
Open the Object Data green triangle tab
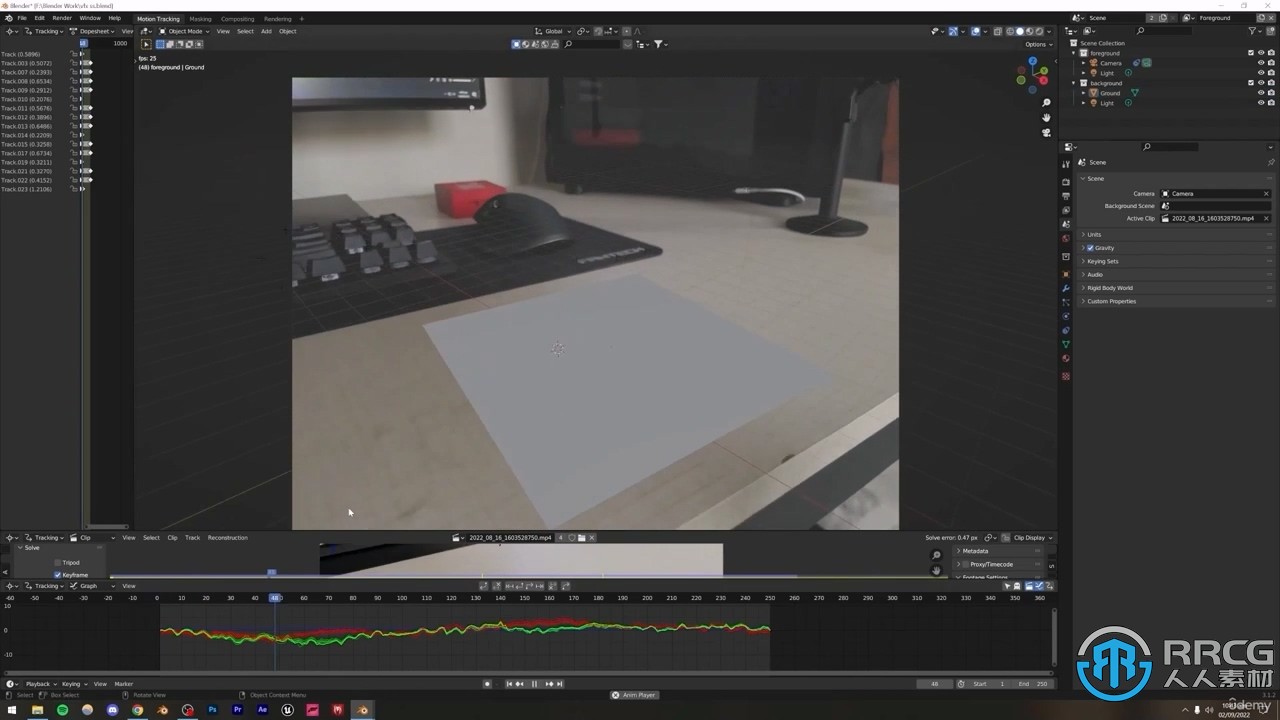point(1066,344)
